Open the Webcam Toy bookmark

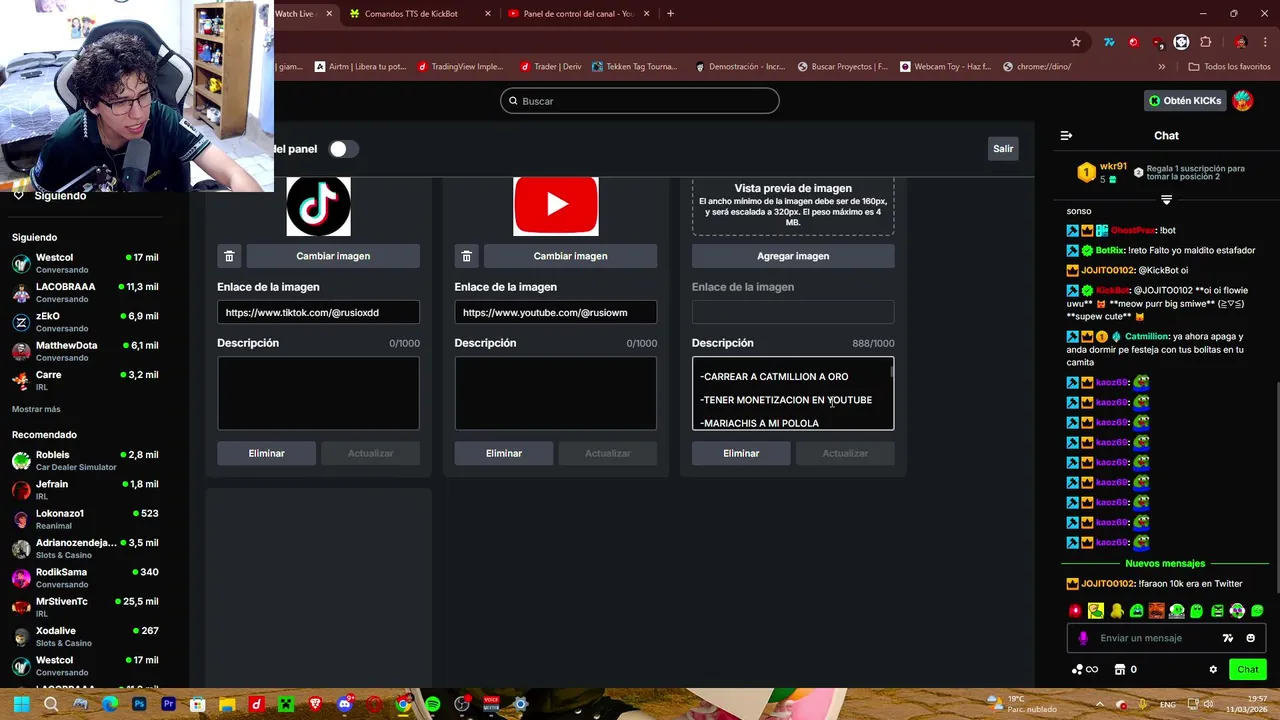[x=945, y=67]
